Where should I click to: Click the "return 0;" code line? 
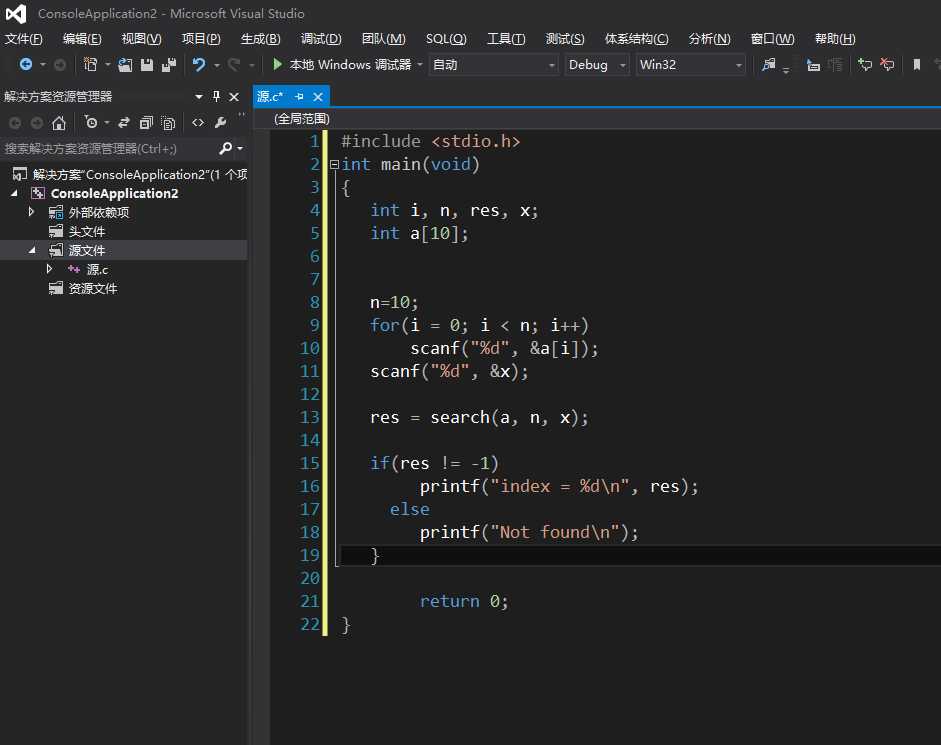pyautogui.click(x=463, y=601)
